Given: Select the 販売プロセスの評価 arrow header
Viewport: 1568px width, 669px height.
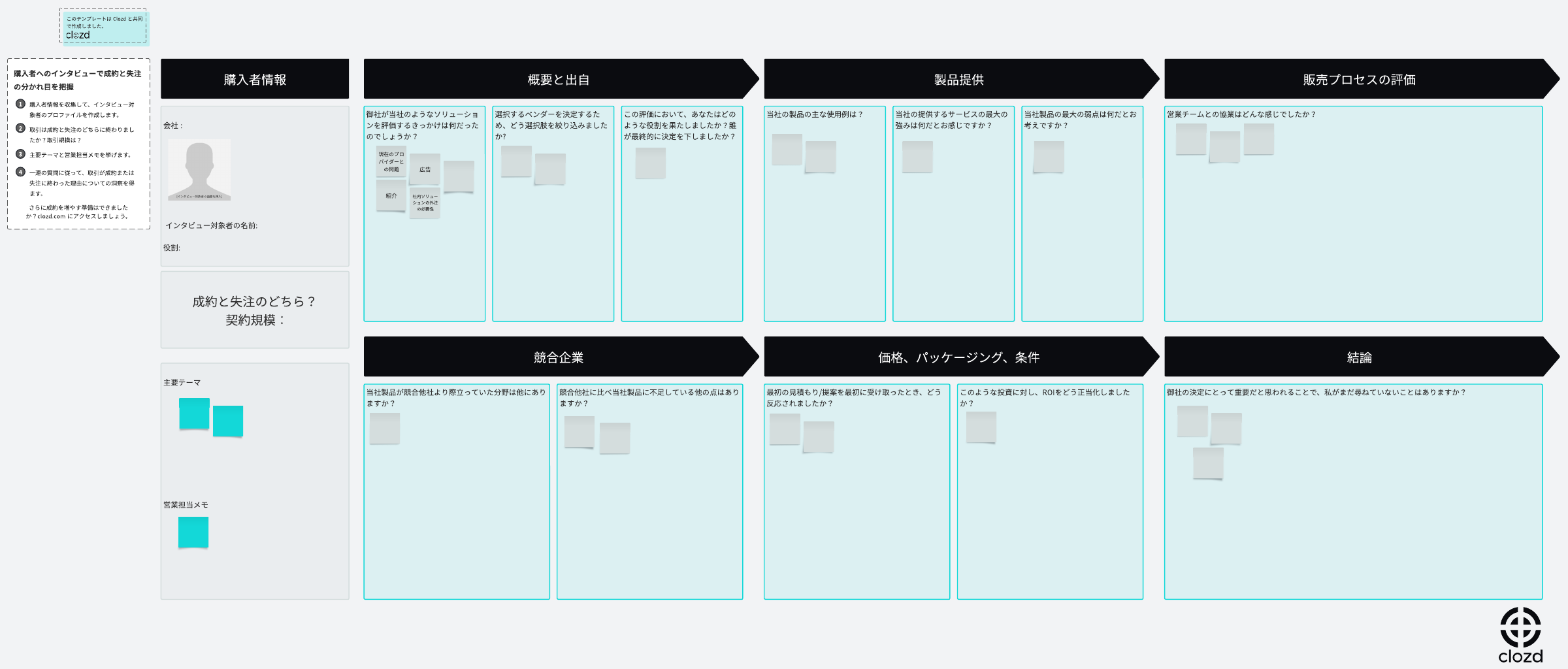Looking at the screenshot, I should click(x=1359, y=79).
